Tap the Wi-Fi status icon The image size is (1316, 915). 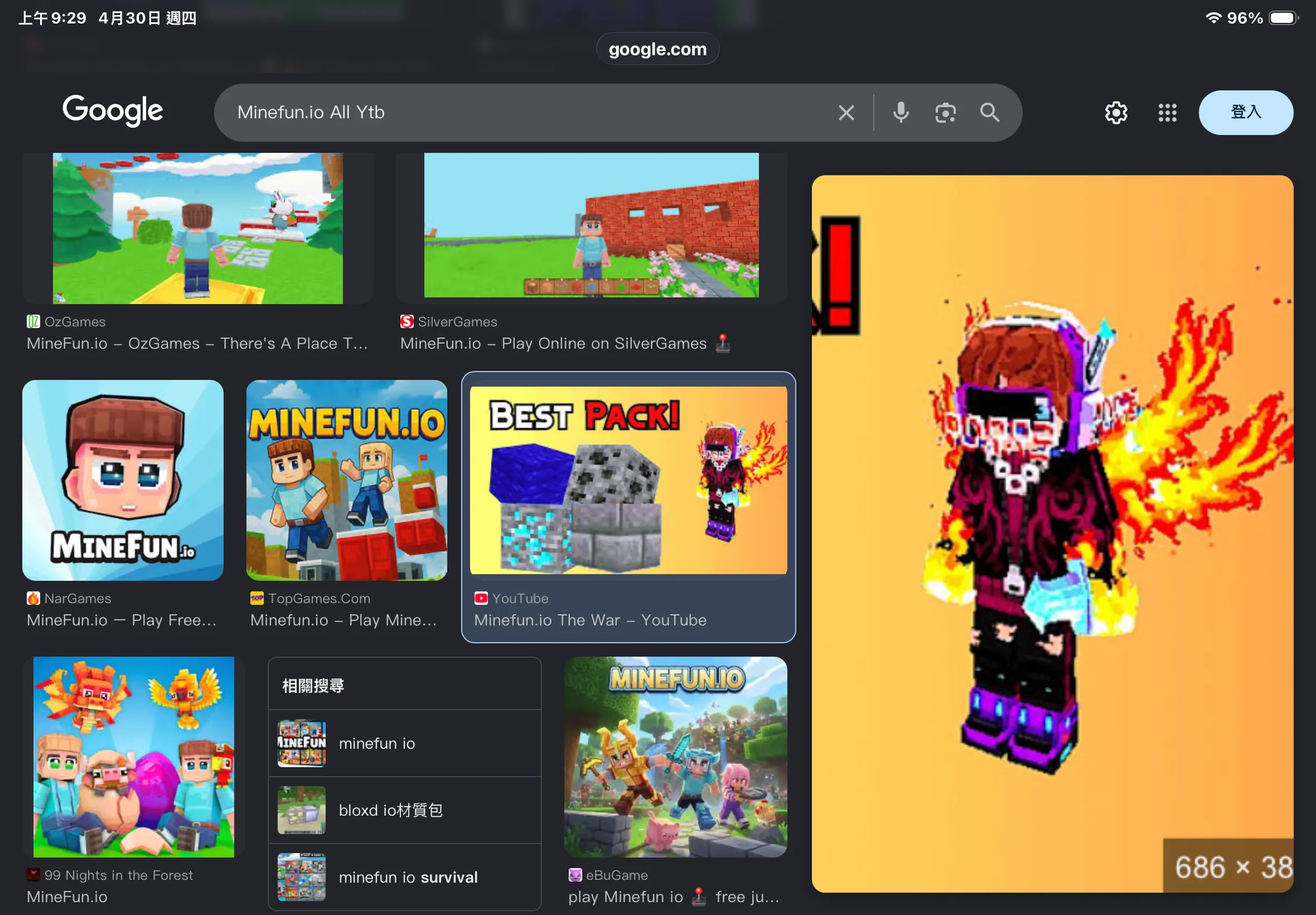pyautogui.click(x=1213, y=18)
